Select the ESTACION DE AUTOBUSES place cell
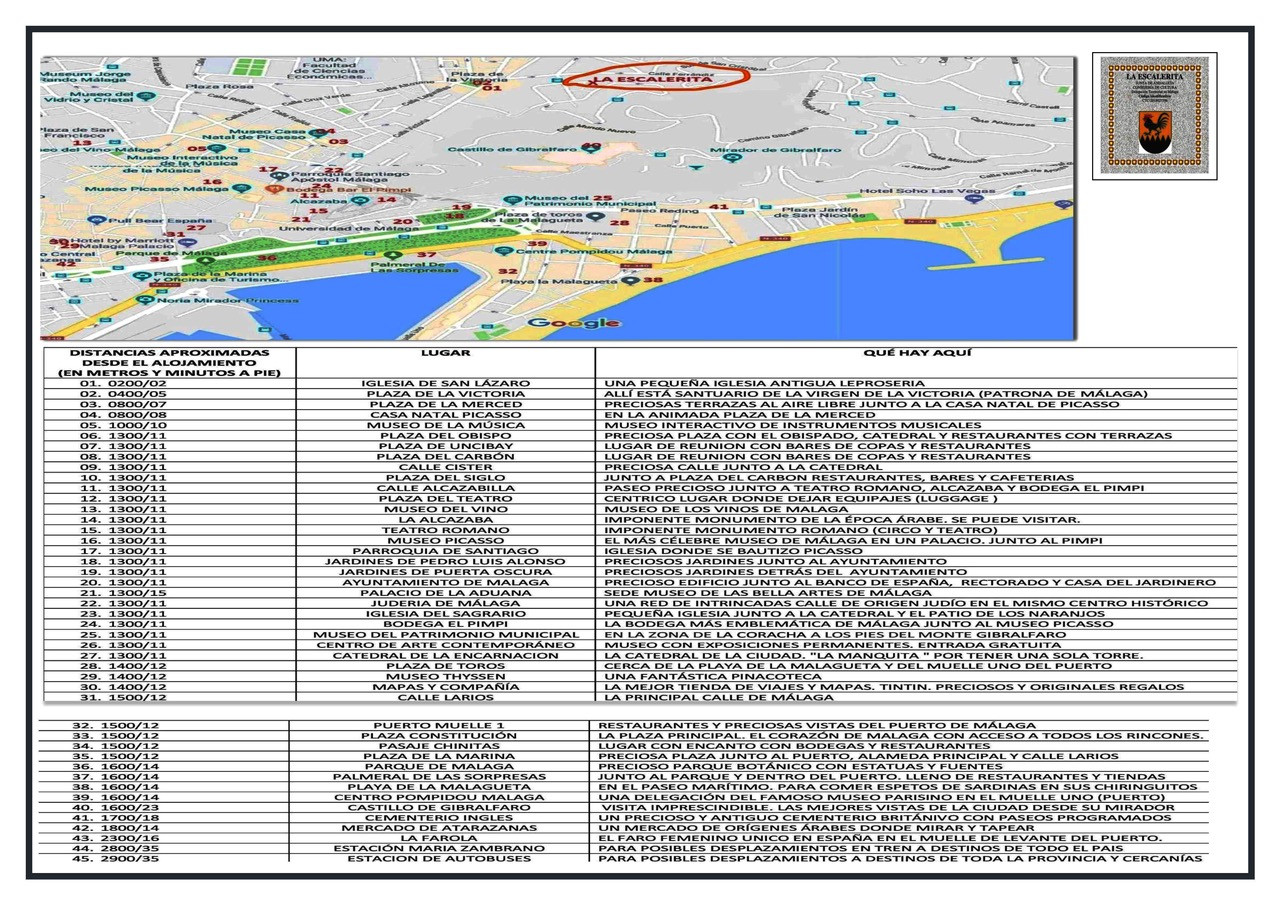This screenshot has width=1280, height=905. pos(439,859)
